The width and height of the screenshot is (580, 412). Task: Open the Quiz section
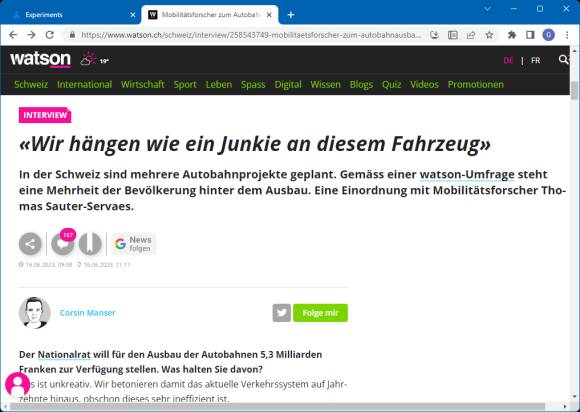coord(391,84)
